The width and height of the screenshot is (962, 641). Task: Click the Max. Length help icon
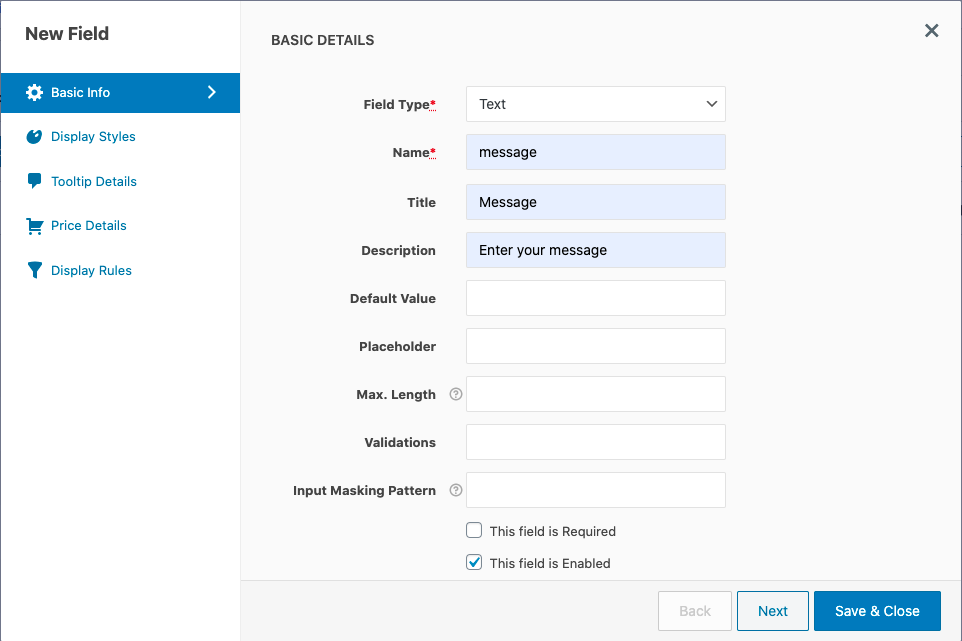(456, 394)
